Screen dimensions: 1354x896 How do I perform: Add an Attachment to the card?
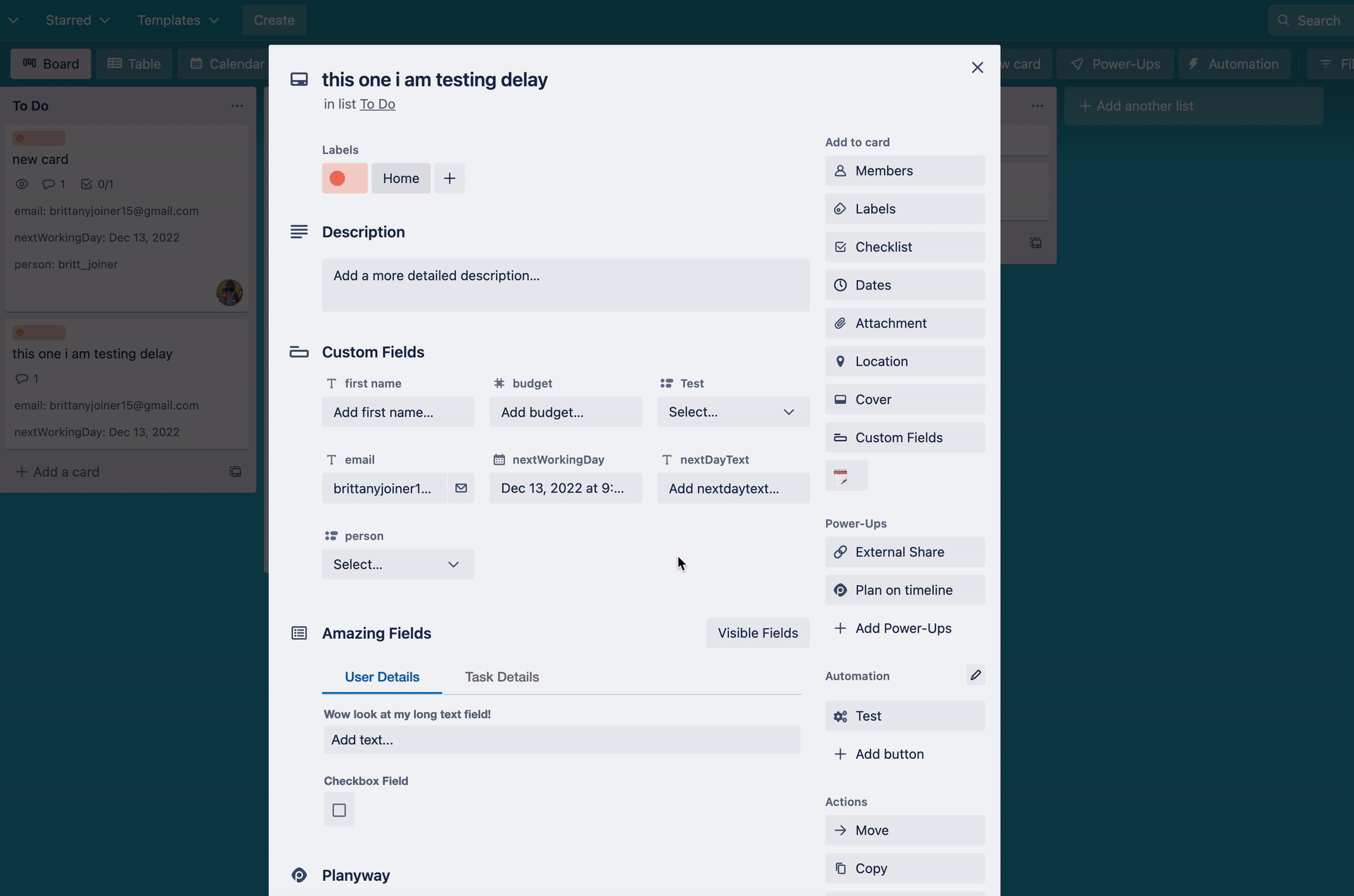[904, 323]
